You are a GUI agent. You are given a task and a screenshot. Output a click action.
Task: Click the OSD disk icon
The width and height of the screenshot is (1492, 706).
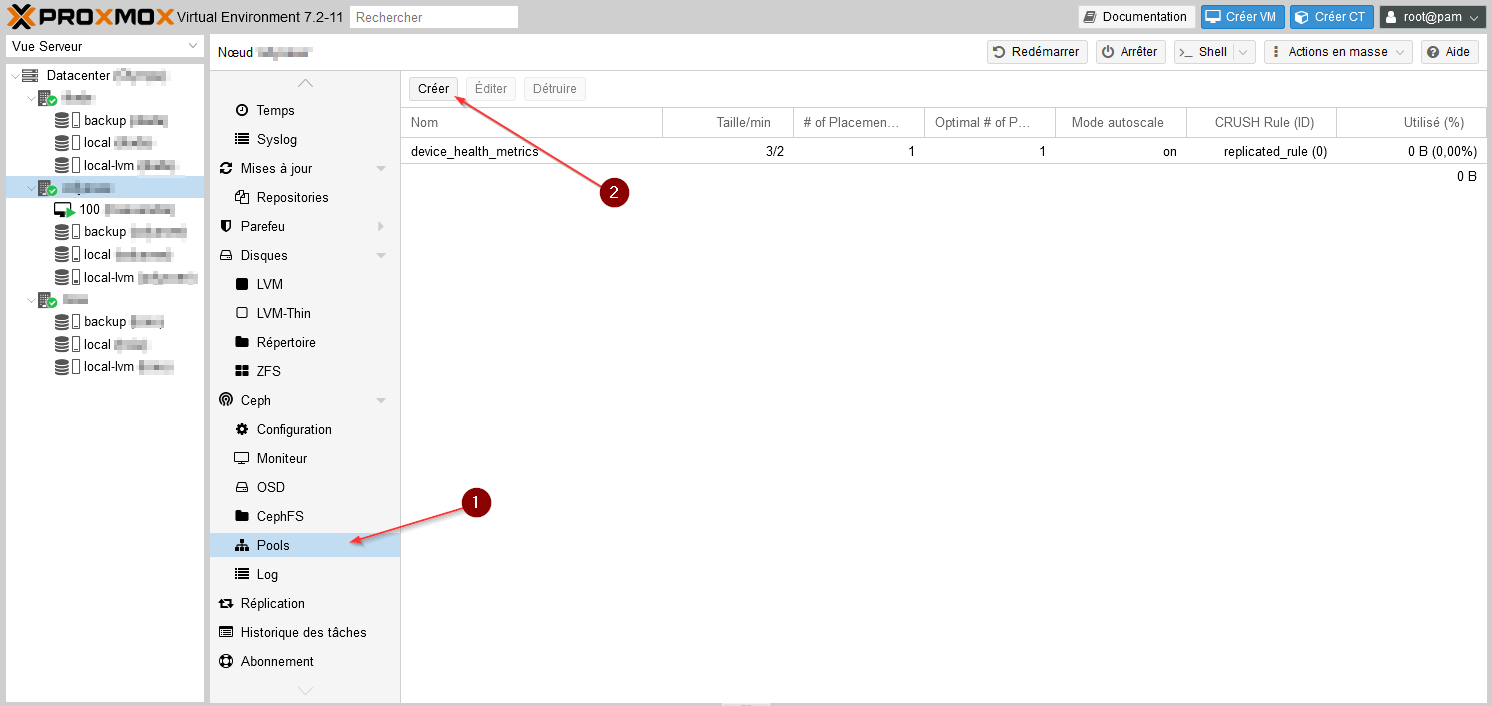coord(241,487)
